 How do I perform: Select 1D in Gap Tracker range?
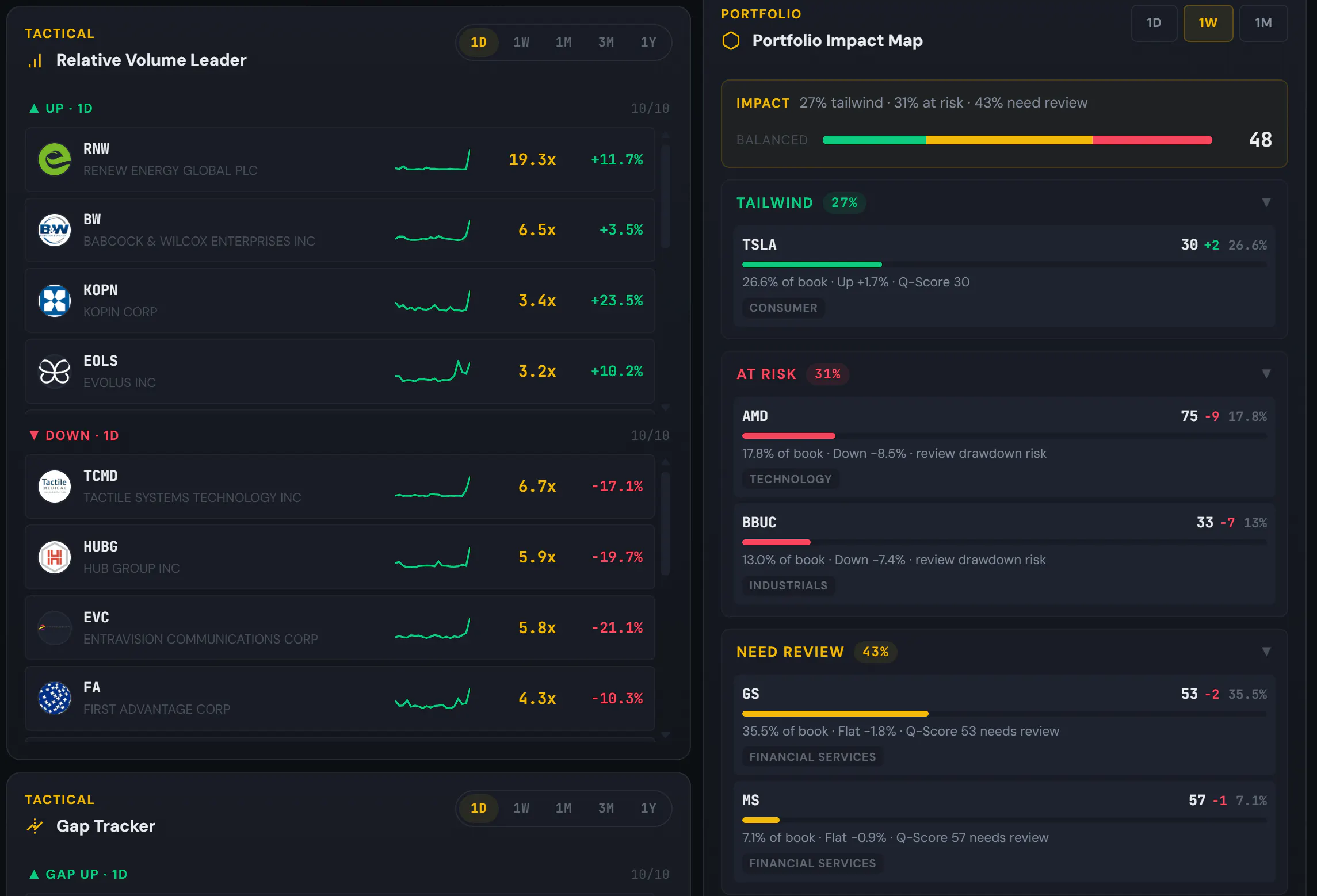tap(479, 808)
